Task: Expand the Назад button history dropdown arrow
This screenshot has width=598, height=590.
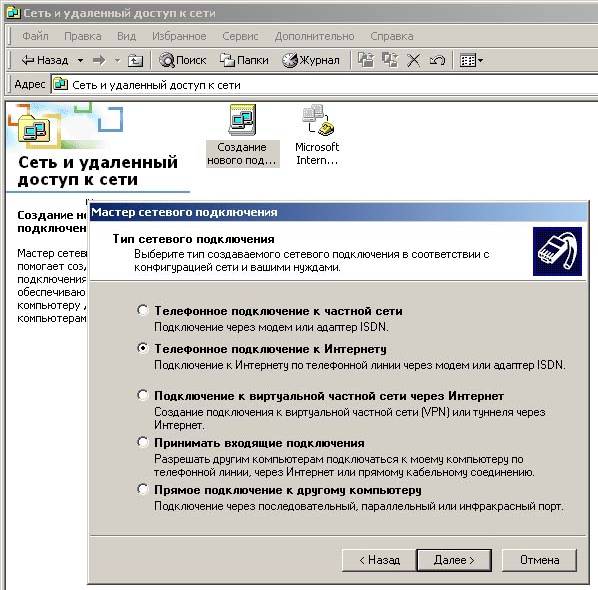Action: click(x=80, y=60)
